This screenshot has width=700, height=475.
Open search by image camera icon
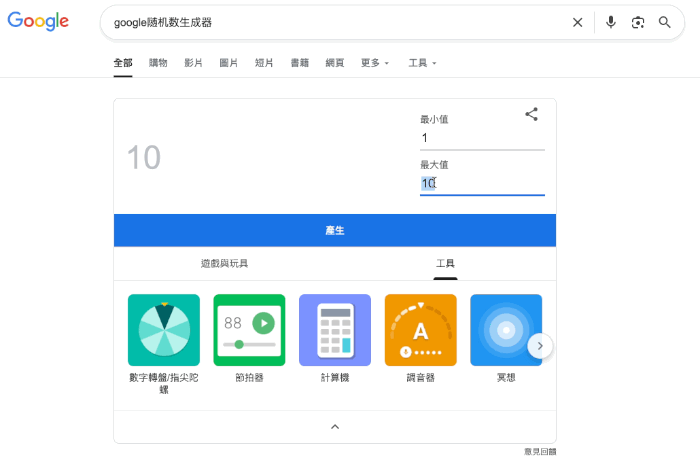pos(638,22)
